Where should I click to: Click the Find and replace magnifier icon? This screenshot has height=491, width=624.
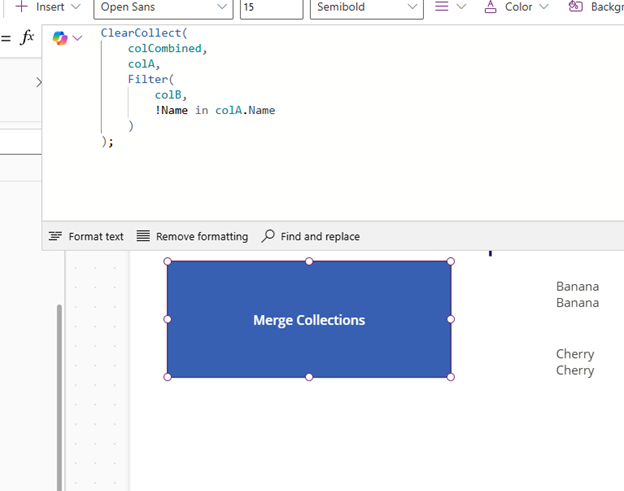(x=268, y=236)
